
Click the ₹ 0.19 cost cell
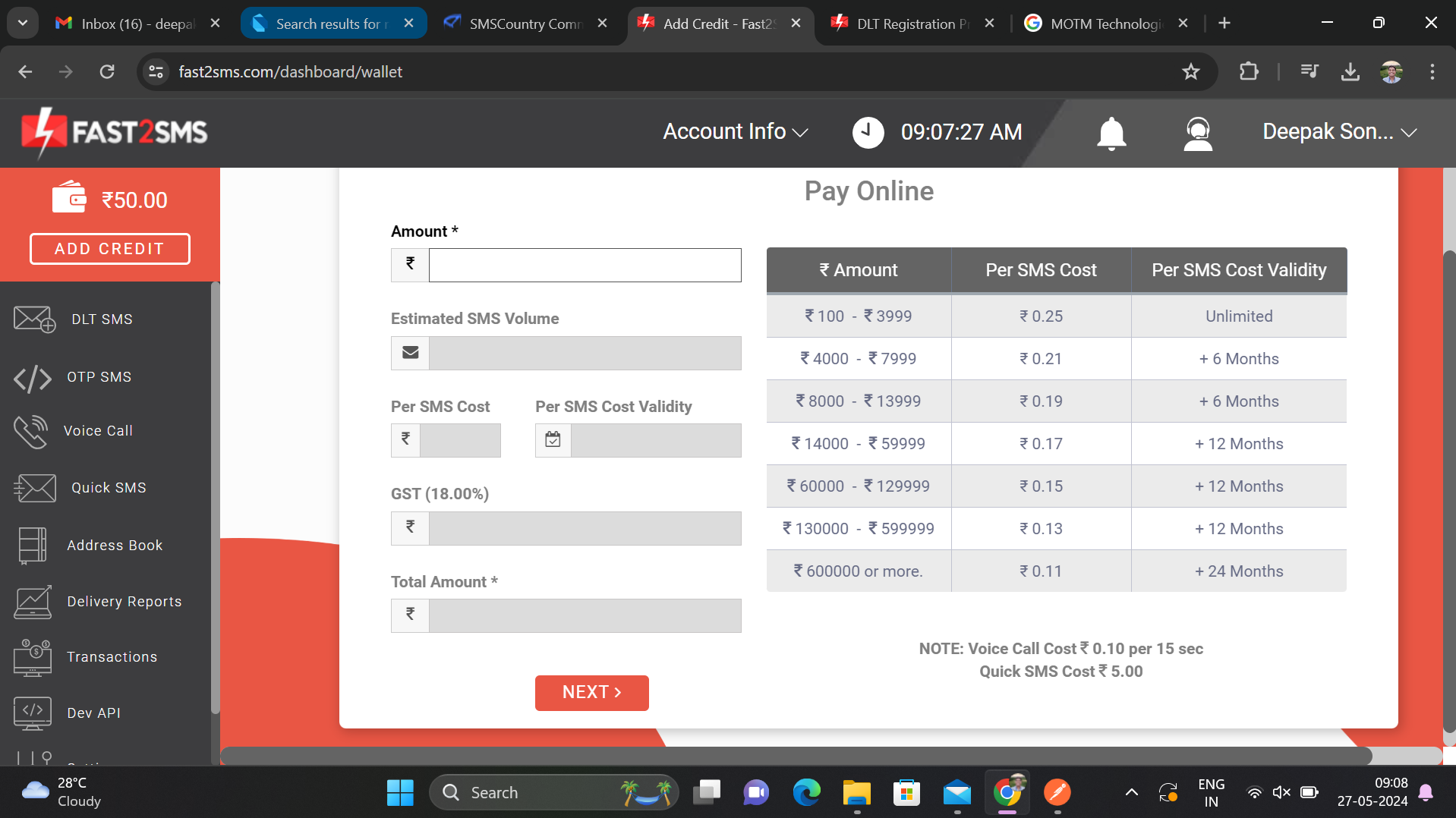coord(1041,401)
